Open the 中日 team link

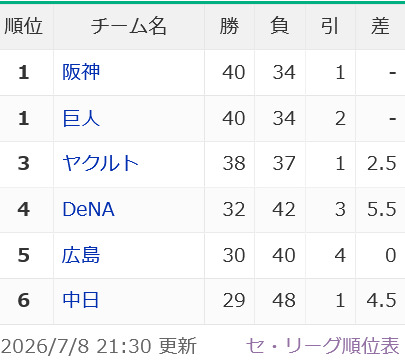81,300
